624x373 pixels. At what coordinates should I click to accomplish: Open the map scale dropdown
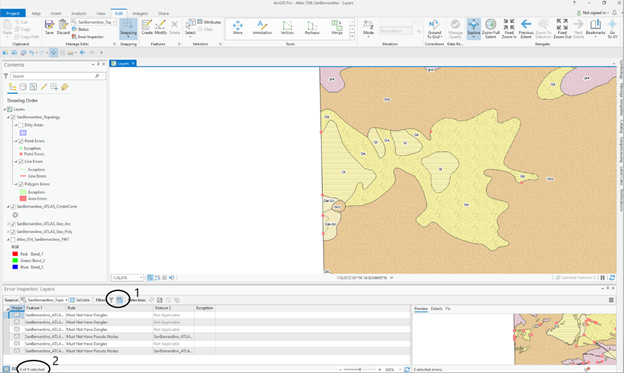click(141, 277)
